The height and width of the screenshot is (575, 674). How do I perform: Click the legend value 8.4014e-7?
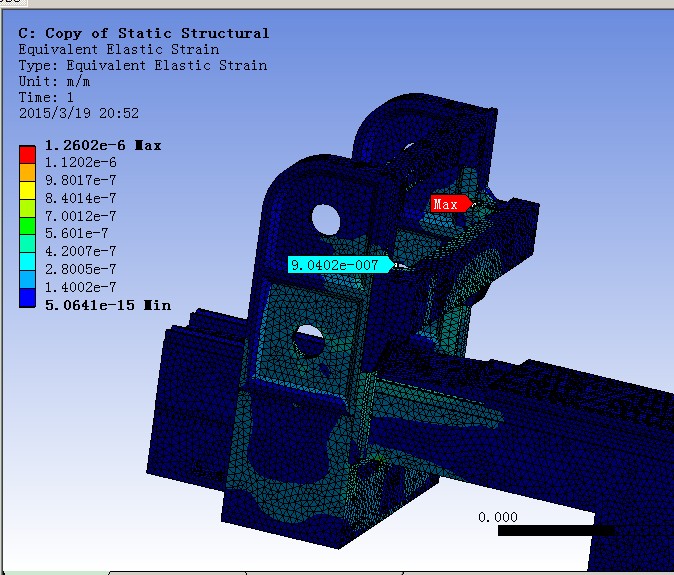pos(81,198)
